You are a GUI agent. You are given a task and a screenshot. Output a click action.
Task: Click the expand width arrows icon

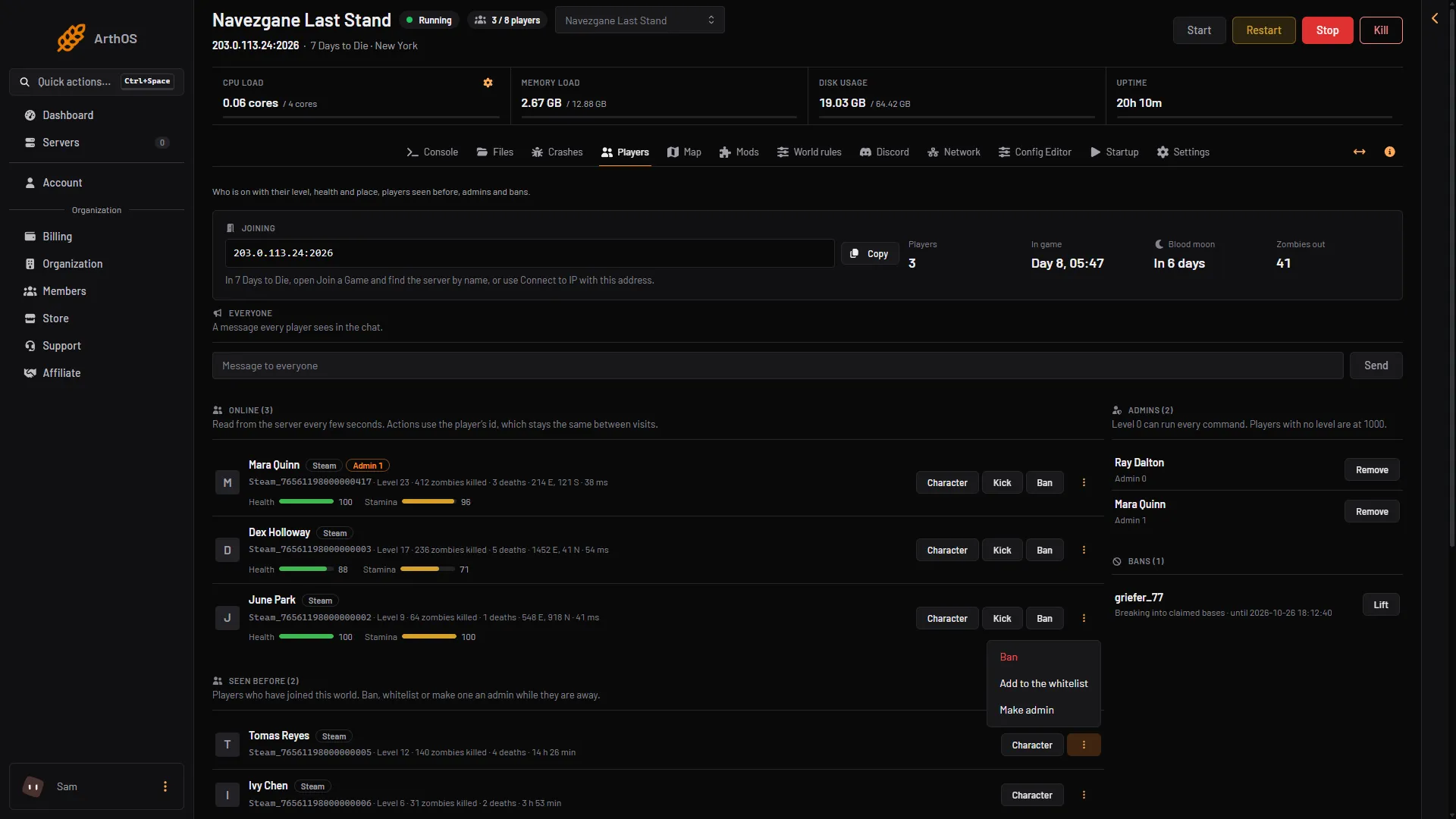tap(1360, 152)
